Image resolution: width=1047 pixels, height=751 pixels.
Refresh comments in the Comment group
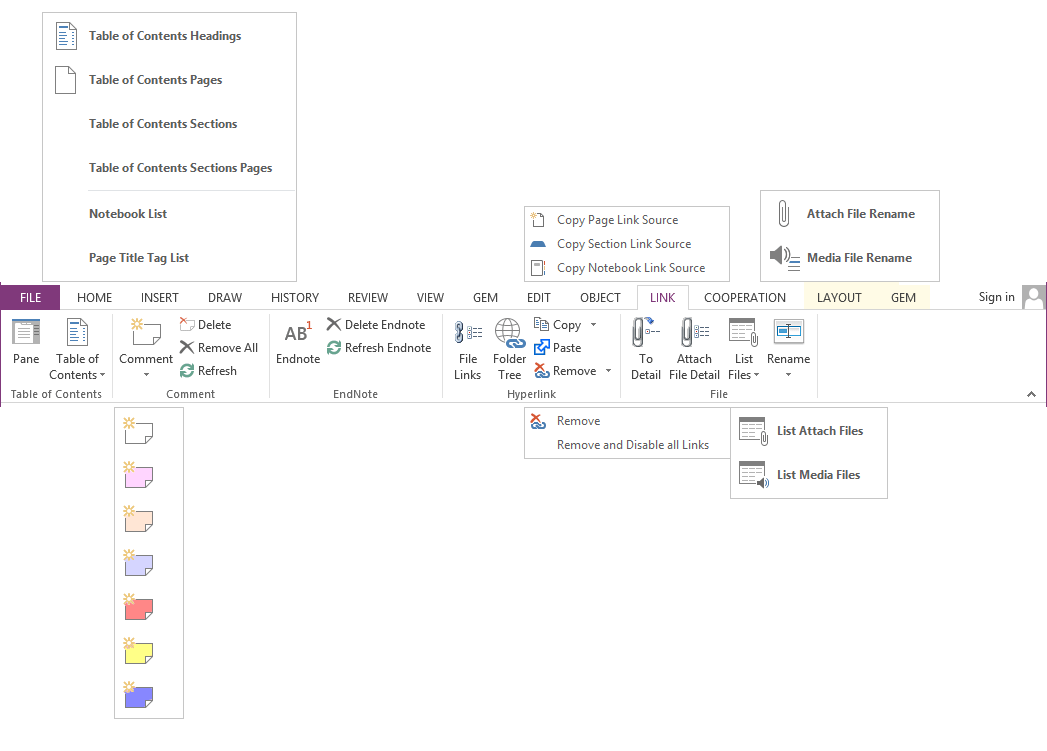click(x=208, y=370)
